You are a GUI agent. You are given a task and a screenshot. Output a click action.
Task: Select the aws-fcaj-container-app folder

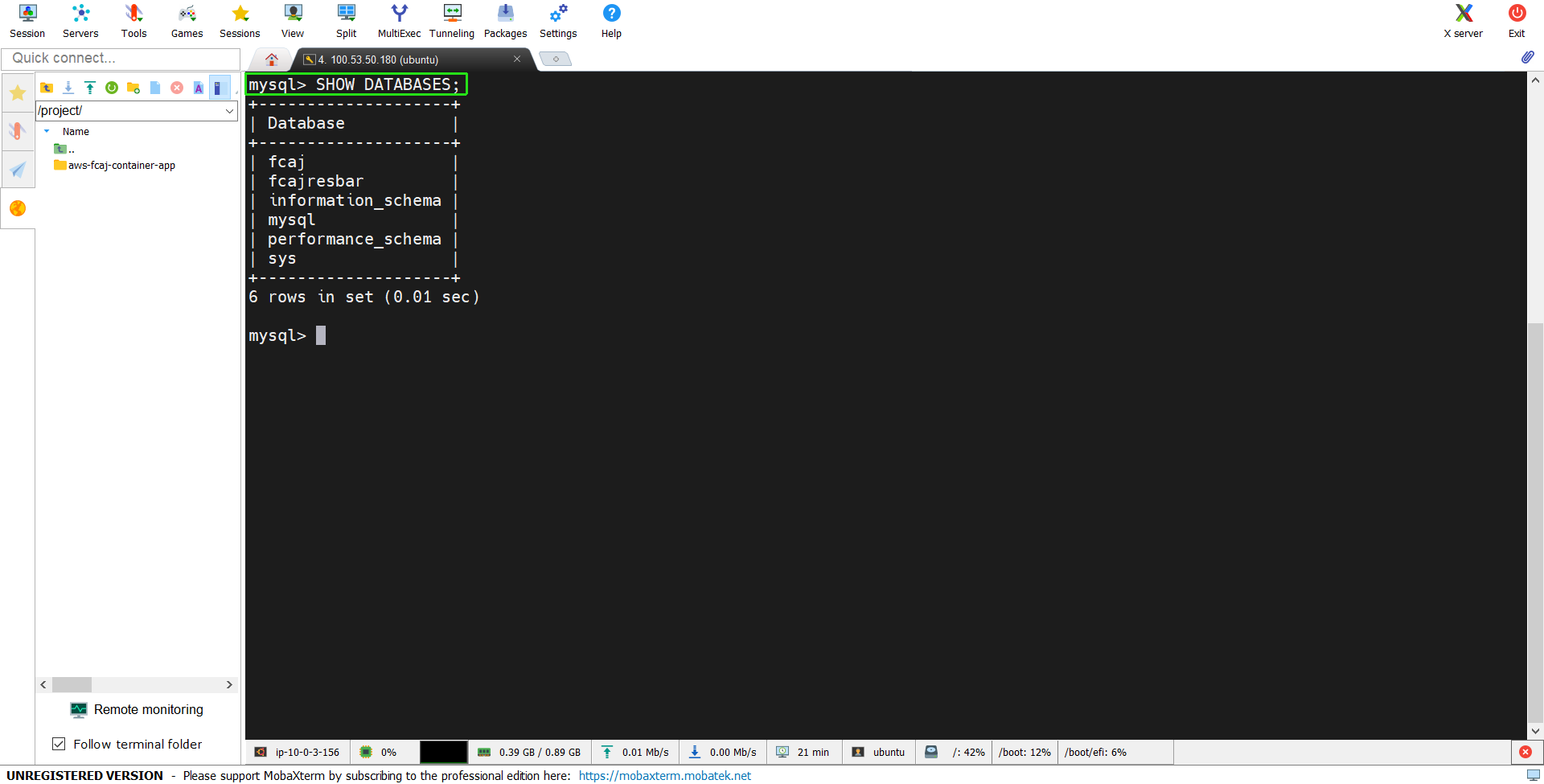pos(114,165)
